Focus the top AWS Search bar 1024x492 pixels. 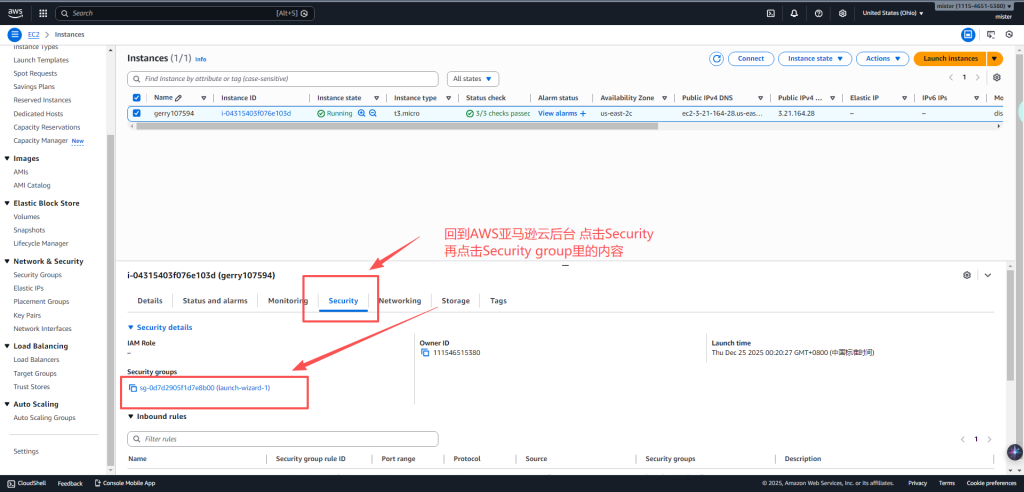pos(185,13)
